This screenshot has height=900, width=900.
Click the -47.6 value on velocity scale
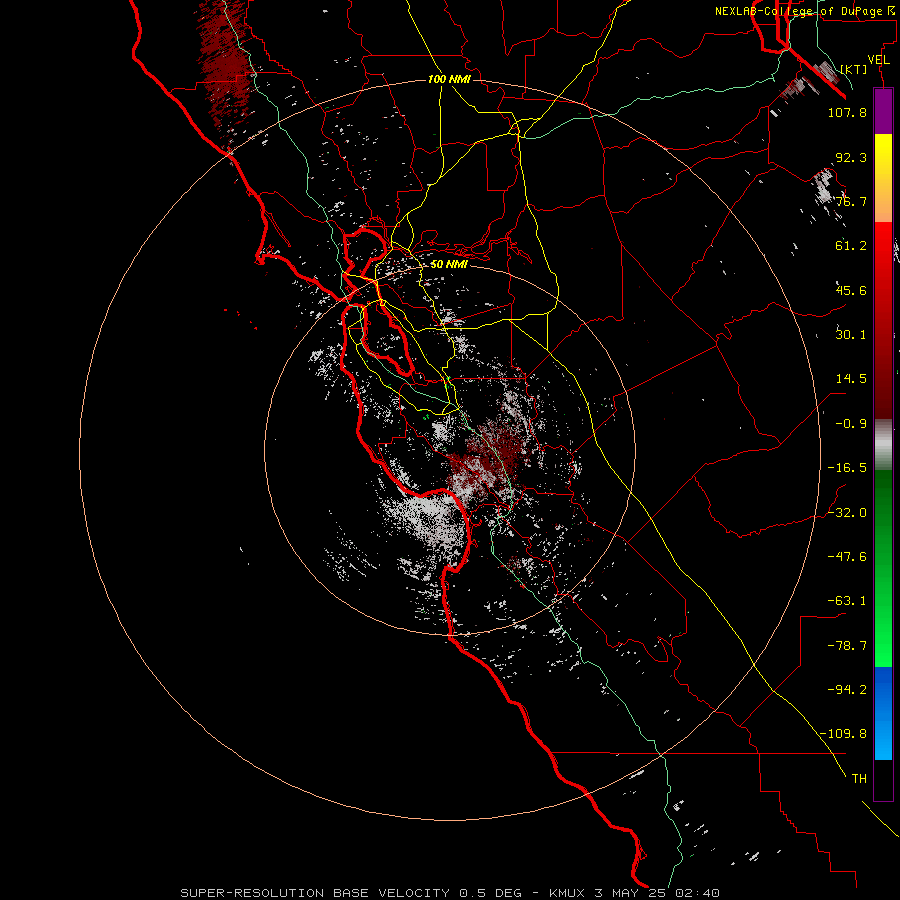[x=847, y=557]
